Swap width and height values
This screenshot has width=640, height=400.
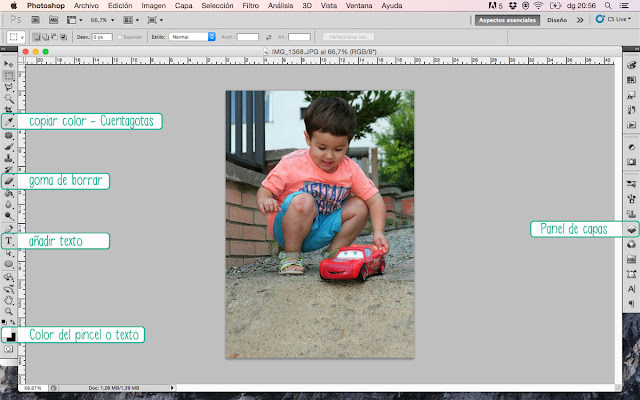pos(269,37)
